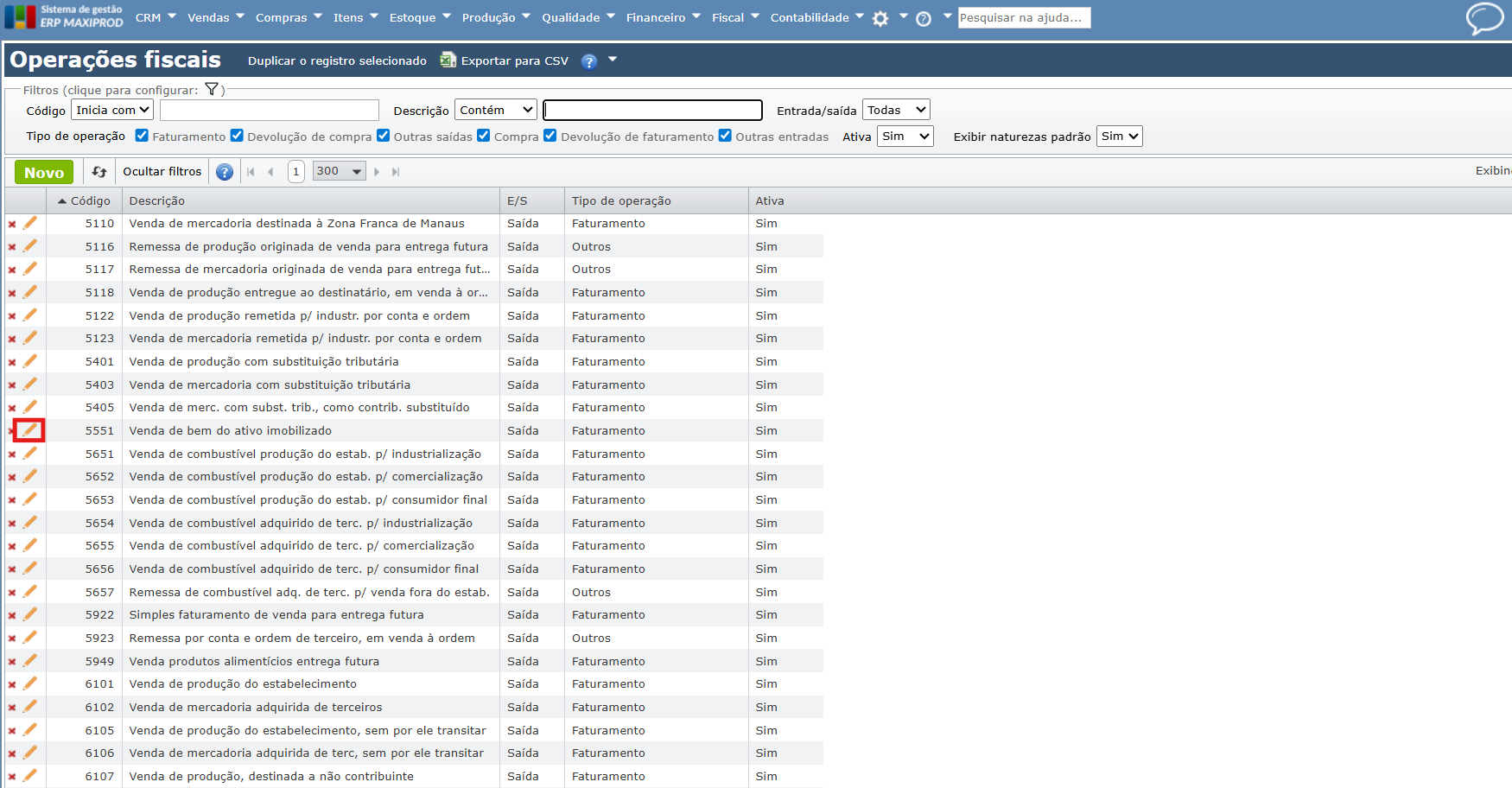1512x788 pixels.
Task: Delete record 5403 with red X
Action: click(x=12, y=385)
